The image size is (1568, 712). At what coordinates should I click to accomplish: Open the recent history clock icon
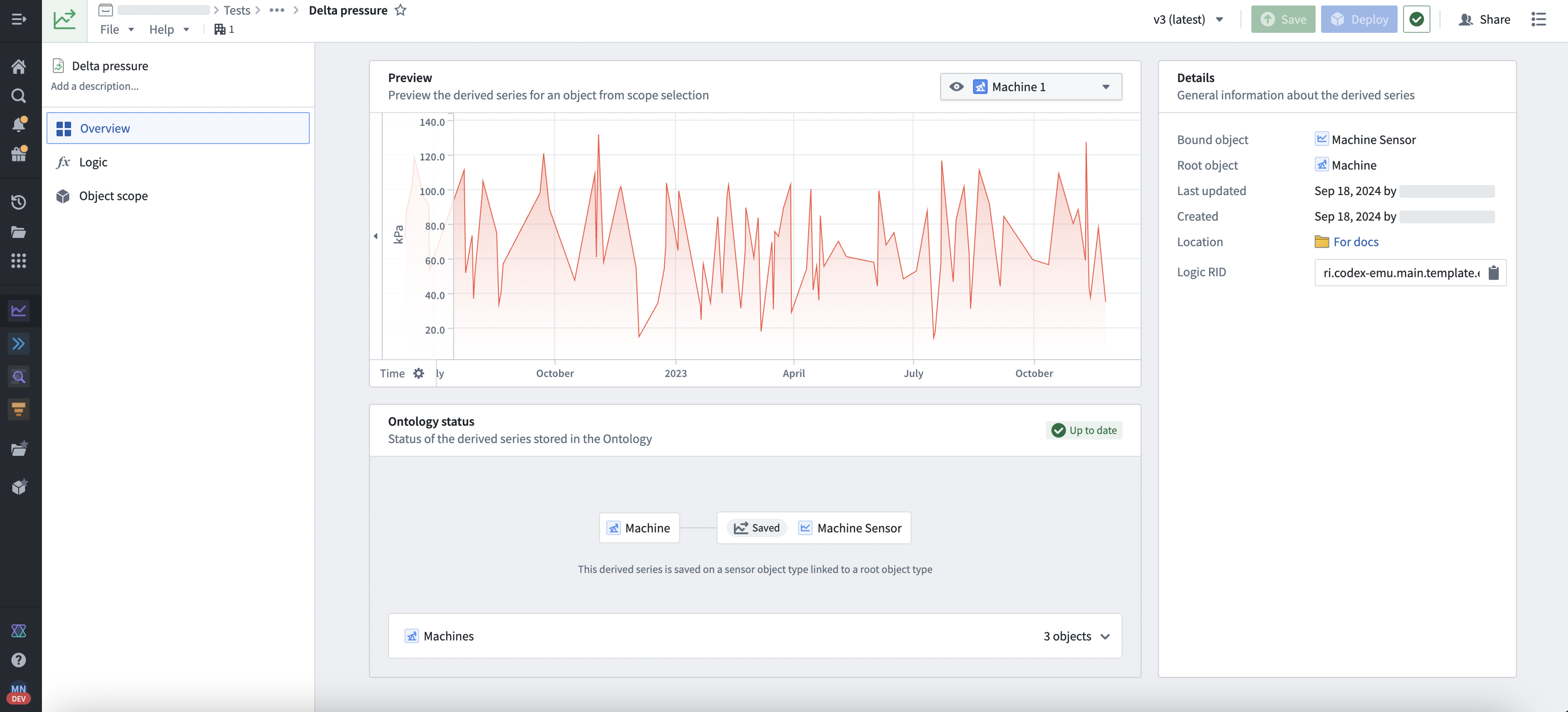tap(19, 202)
